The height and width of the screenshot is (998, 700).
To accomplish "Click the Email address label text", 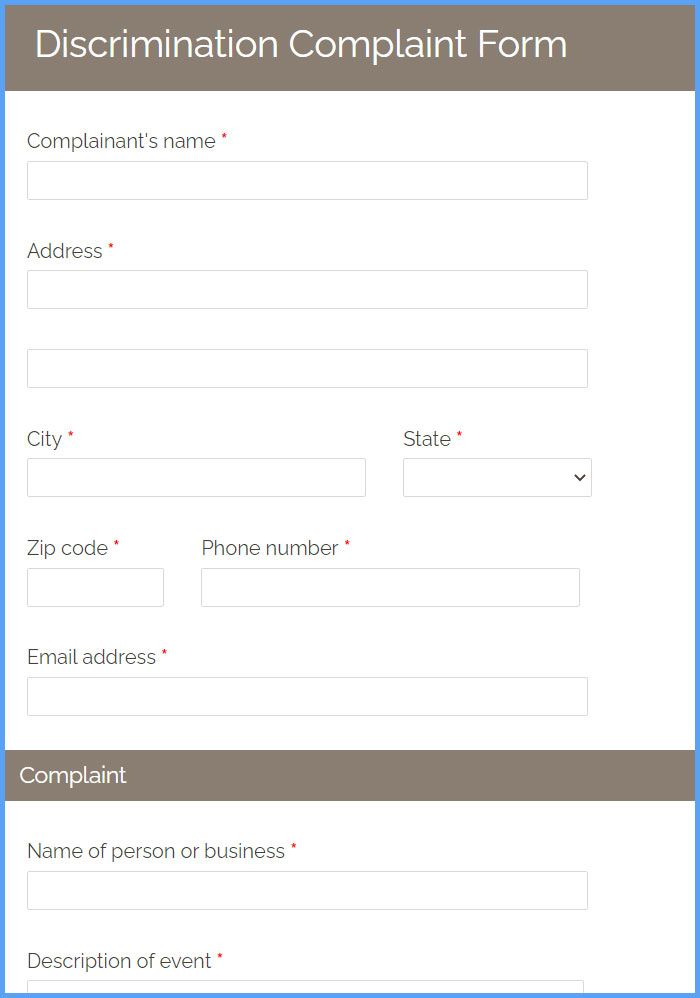I will point(91,657).
